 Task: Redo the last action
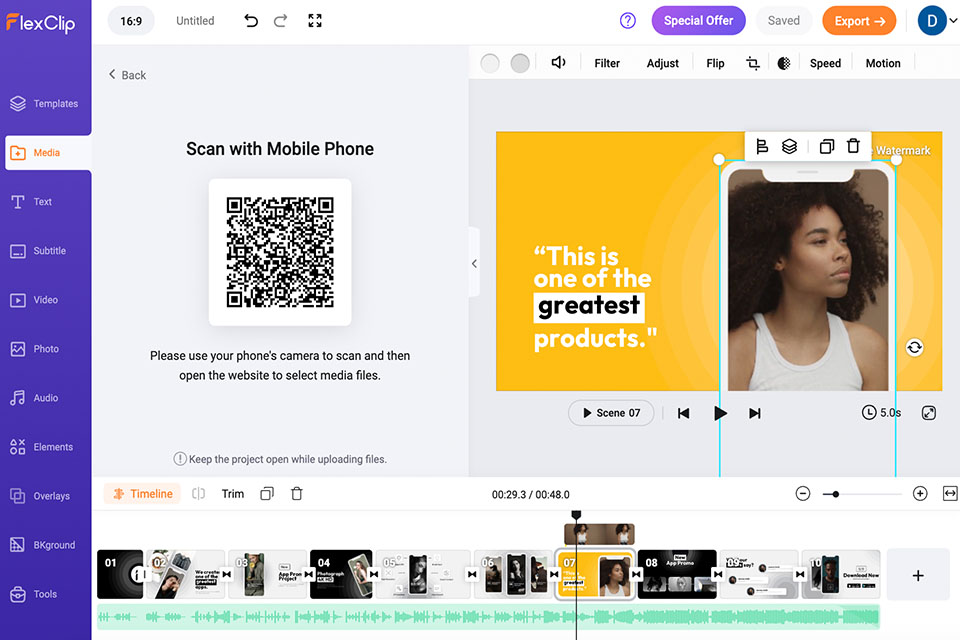[280, 21]
